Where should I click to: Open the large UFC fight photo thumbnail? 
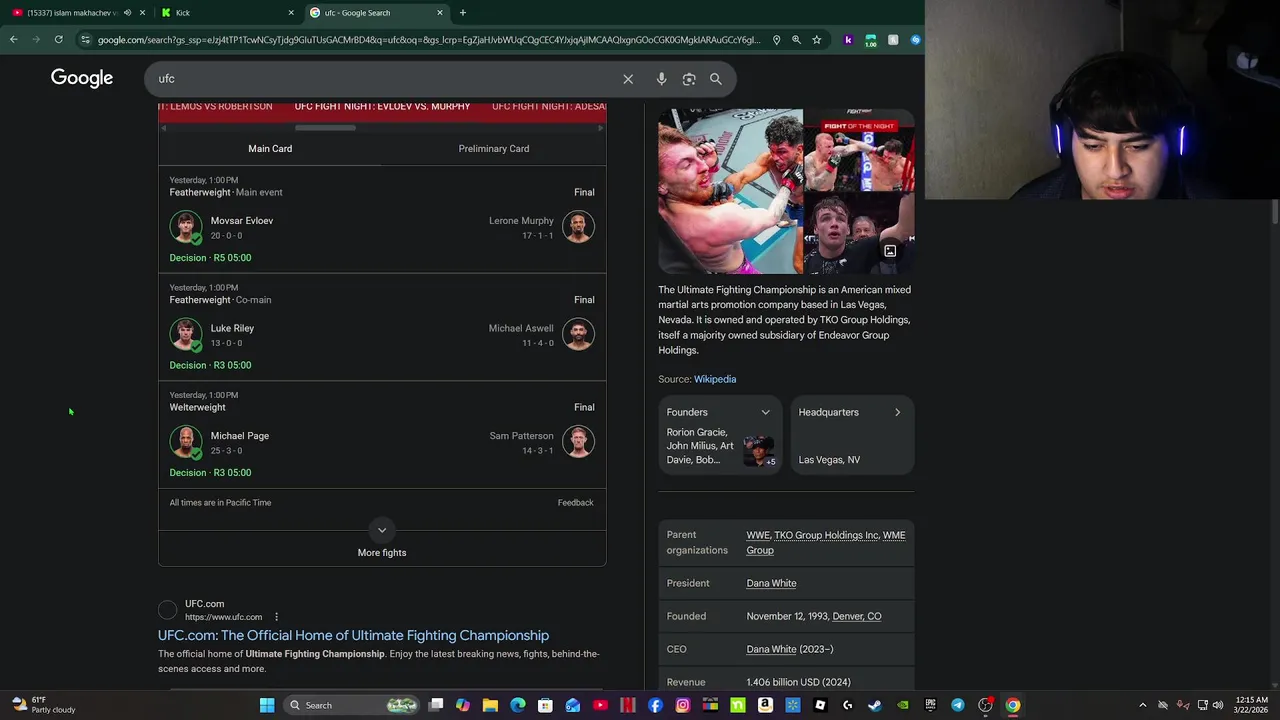[730, 191]
